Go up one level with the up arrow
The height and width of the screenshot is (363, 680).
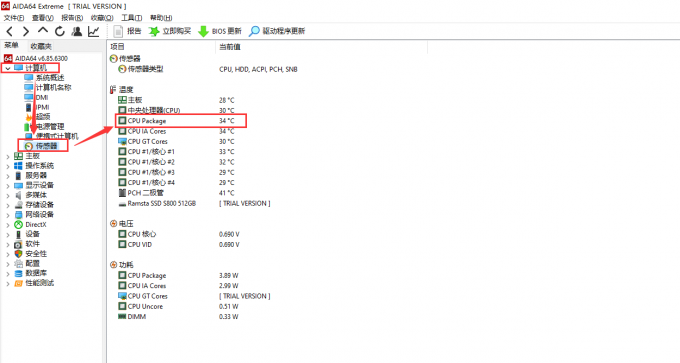click(x=42, y=30)
